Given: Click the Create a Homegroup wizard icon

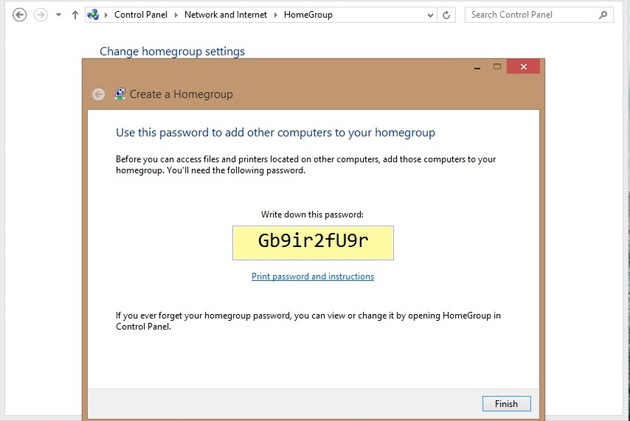Looking at the screenshot, I should (x=119, y=94).
